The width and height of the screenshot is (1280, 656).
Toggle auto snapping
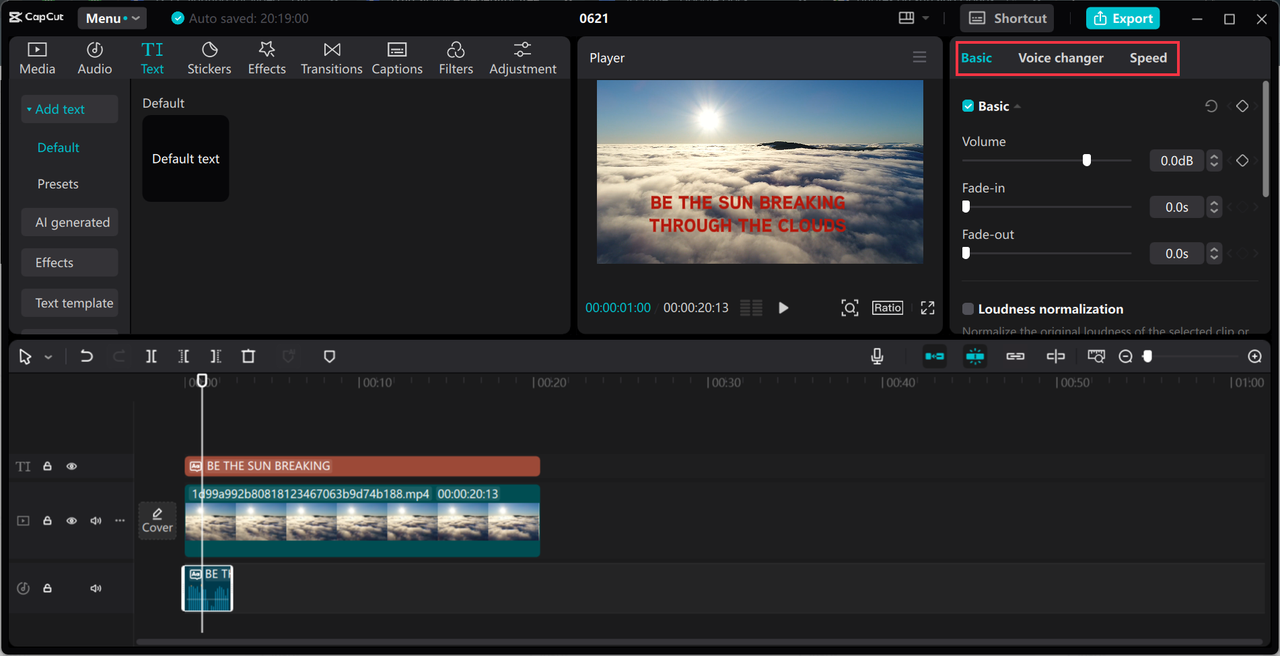pyautogui.click(x=975, y=356)
